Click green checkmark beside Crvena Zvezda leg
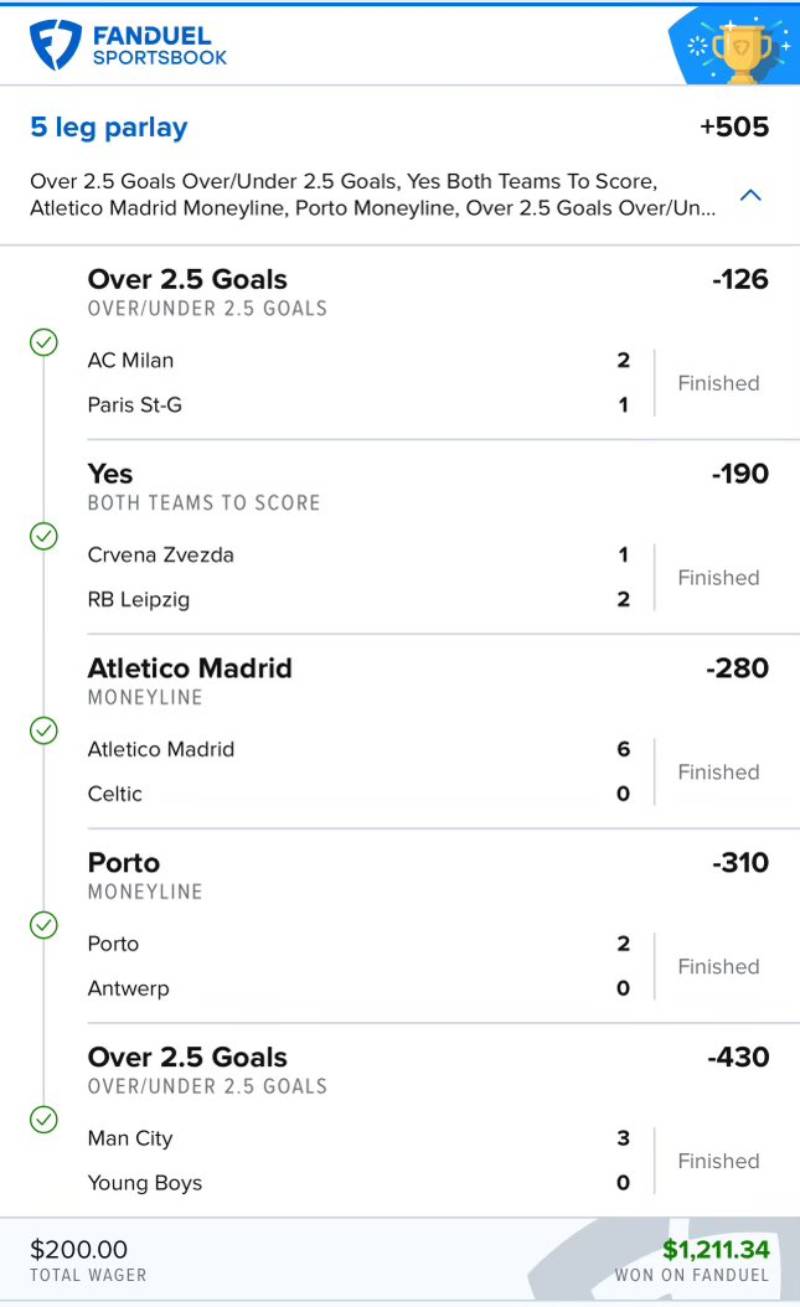 pos(43,537)
